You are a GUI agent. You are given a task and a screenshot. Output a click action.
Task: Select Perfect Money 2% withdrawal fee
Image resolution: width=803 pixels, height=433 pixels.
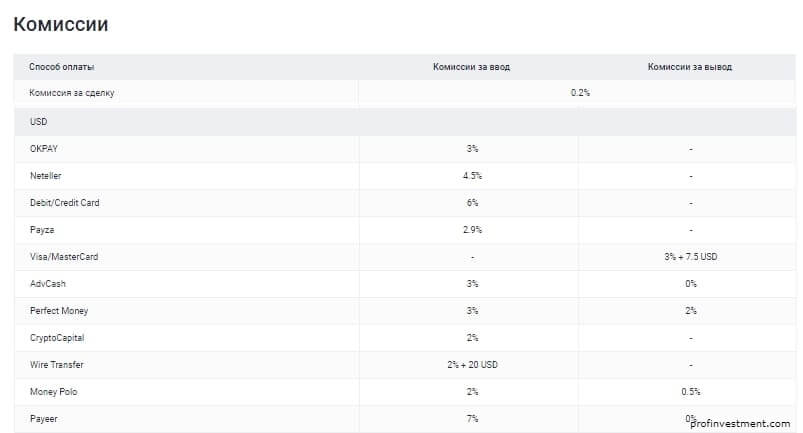tap(690, 311)
